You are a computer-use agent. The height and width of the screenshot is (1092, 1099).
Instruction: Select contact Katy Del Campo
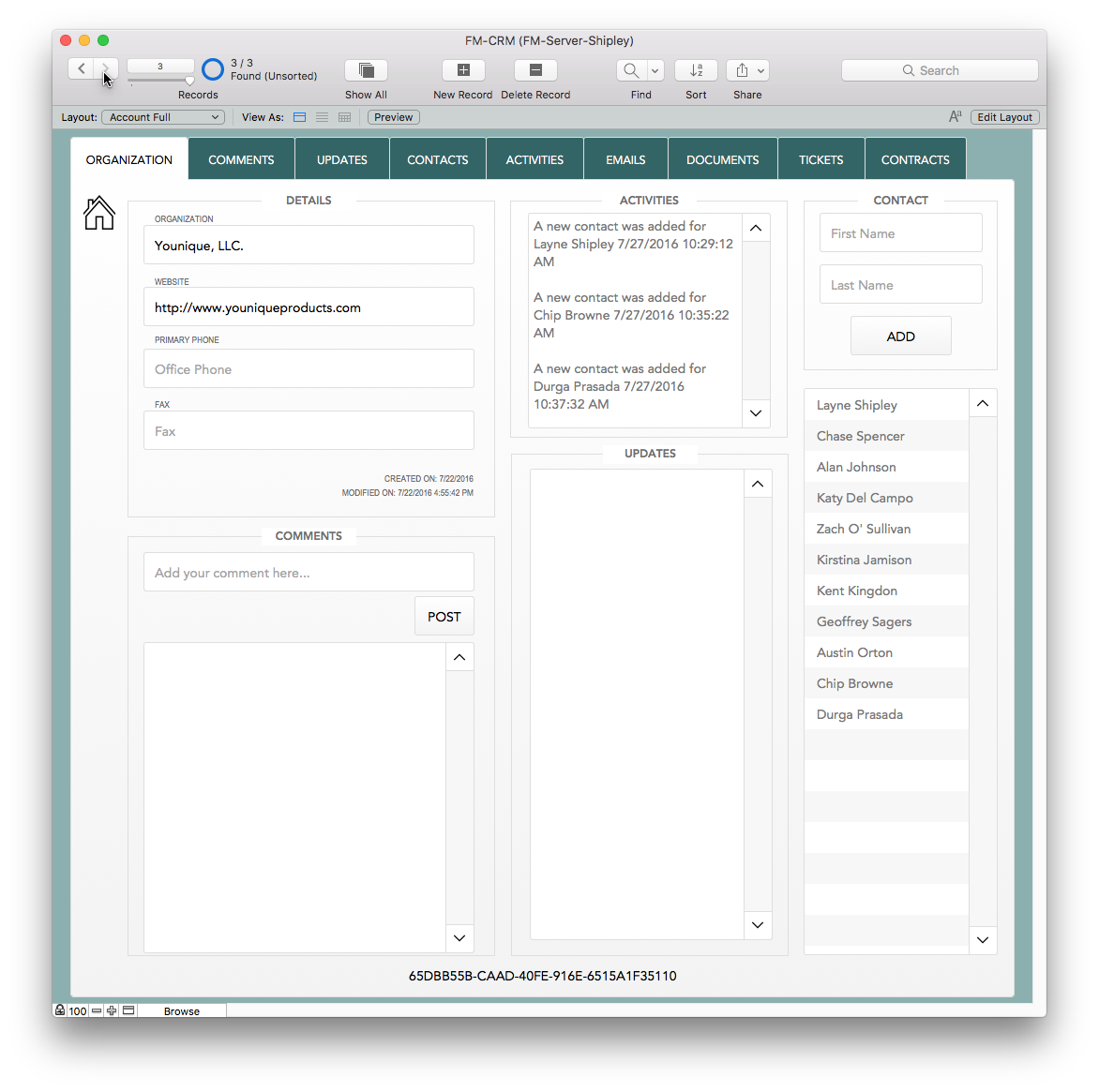887,498
